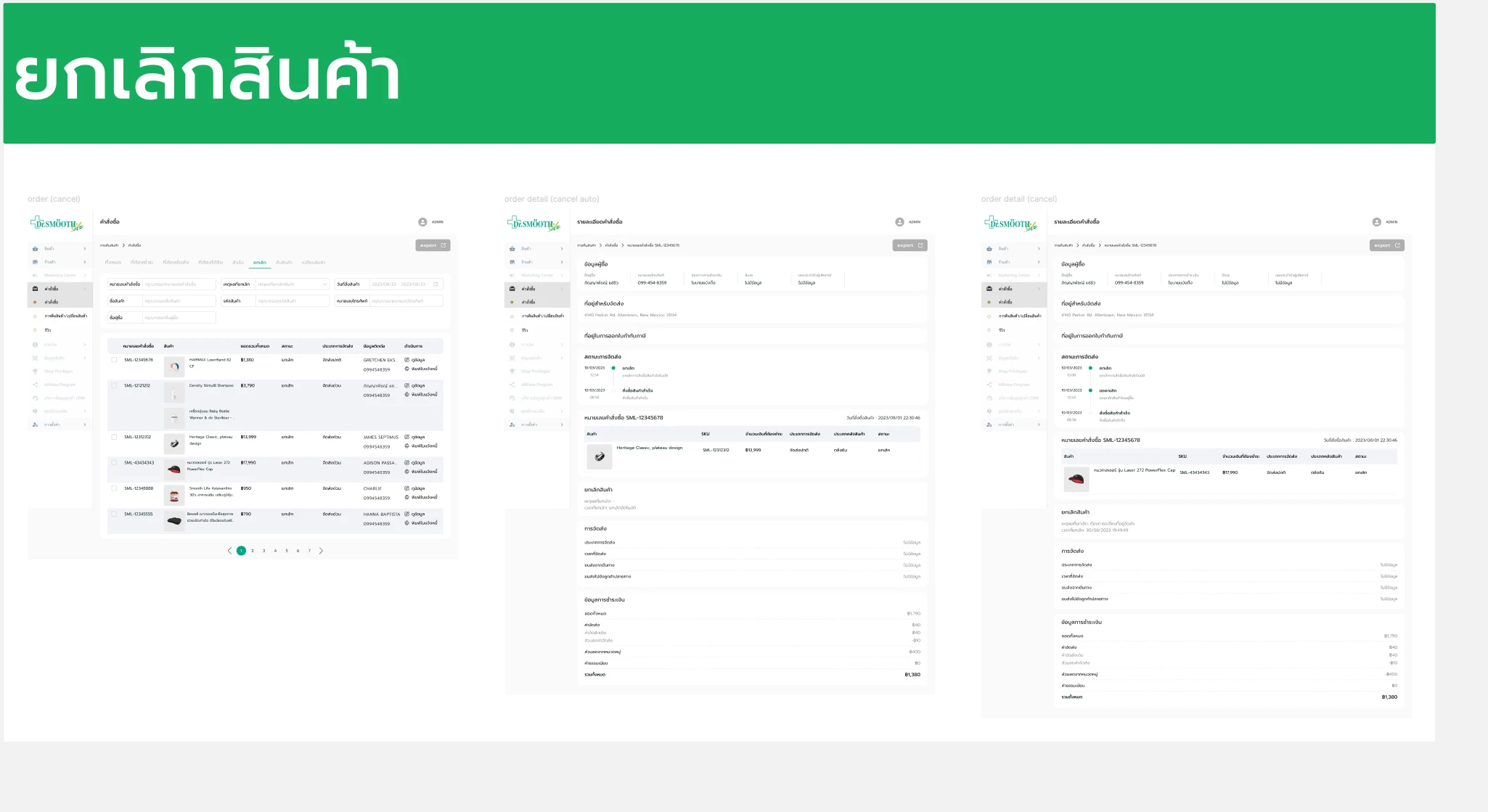Screen dimensions: 1488x812
Task: Click Heritage Classic thumbnail in order detail (cancel auto)
Action: coord(599,456)
